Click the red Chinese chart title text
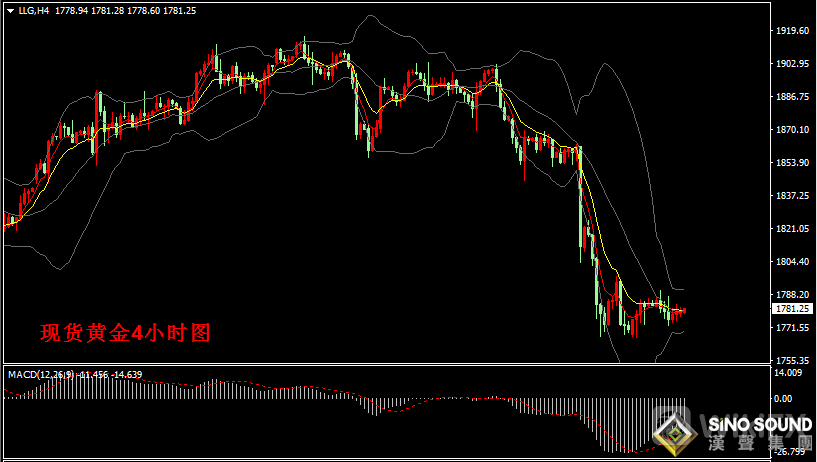The image size is (817, 462). point(126,333)
